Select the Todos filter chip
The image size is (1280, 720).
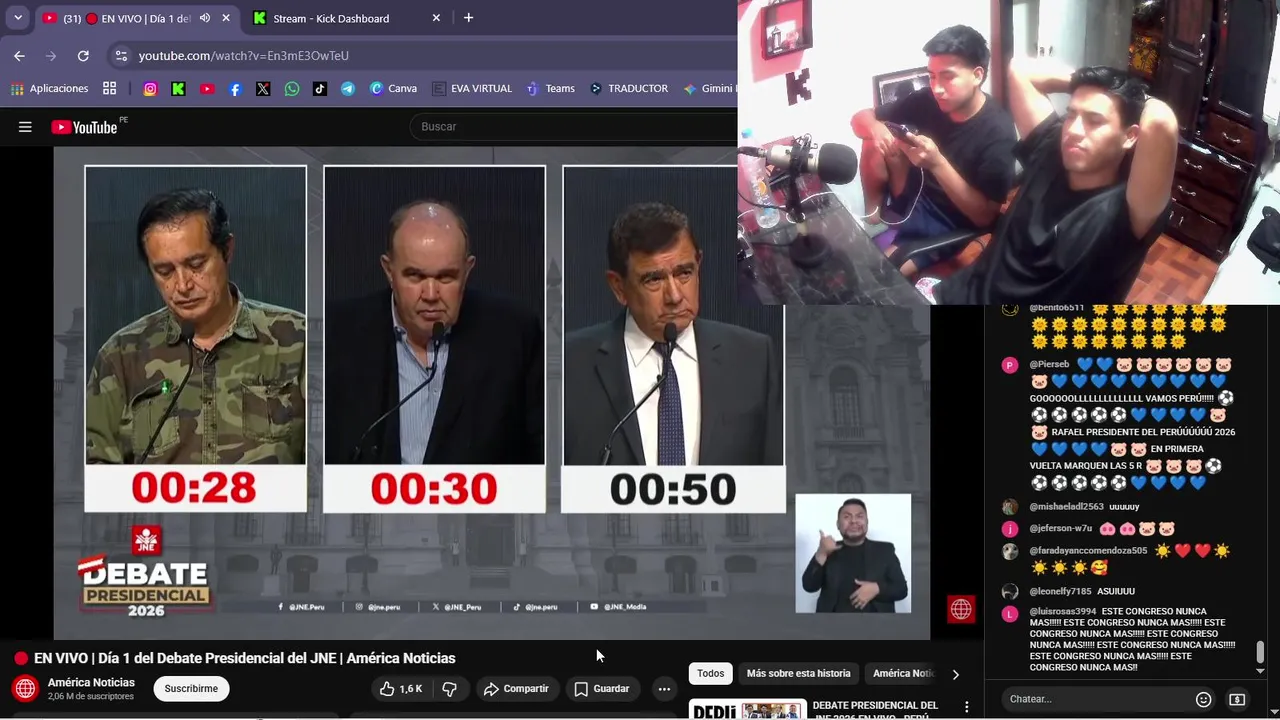point(710,674)
